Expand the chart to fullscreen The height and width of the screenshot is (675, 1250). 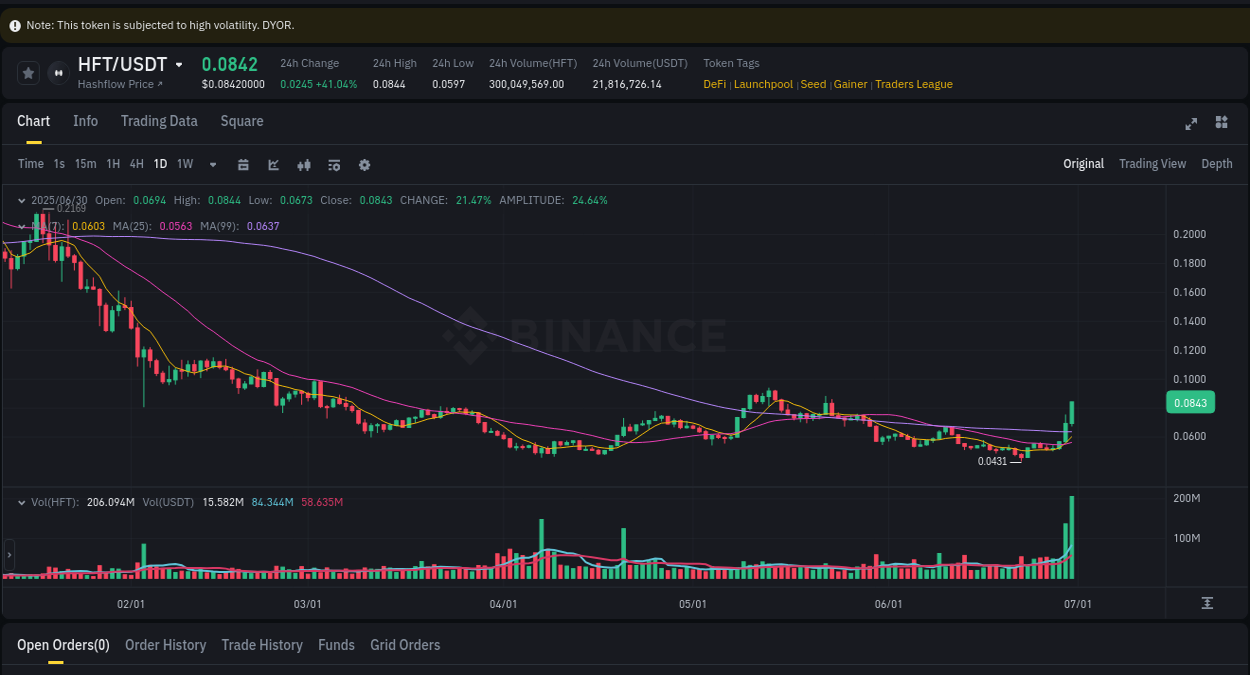tap(1191, 123)
